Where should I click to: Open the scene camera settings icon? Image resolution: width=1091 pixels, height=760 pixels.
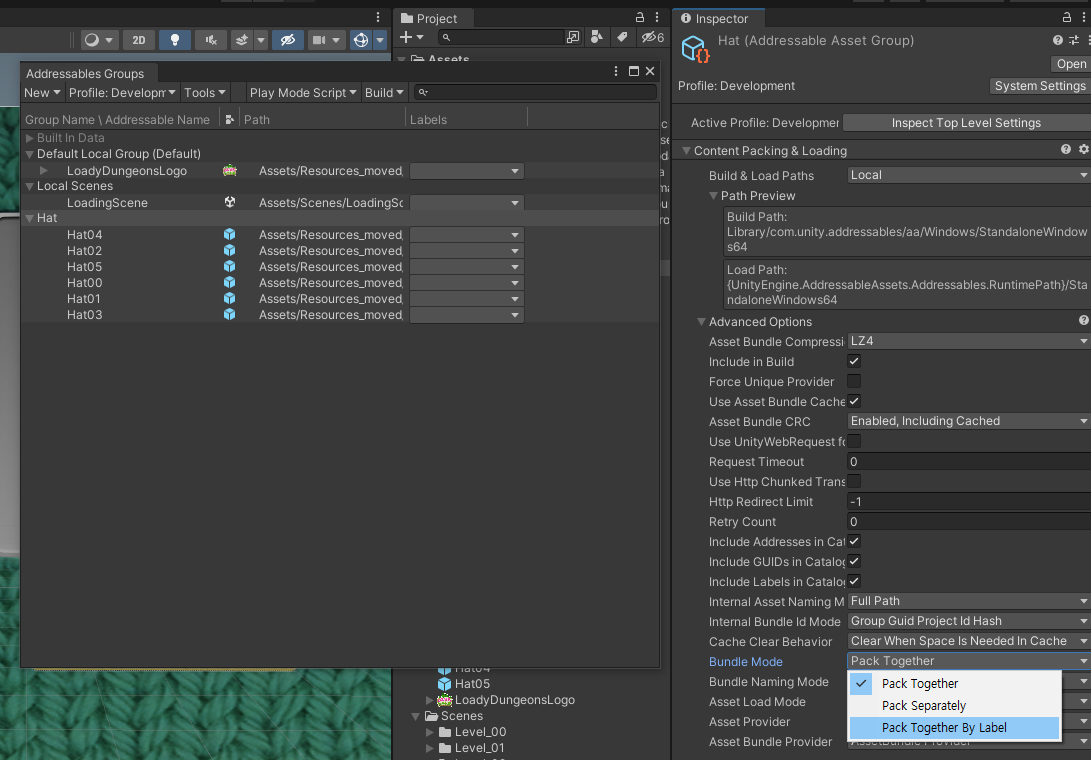pos(319,40)
